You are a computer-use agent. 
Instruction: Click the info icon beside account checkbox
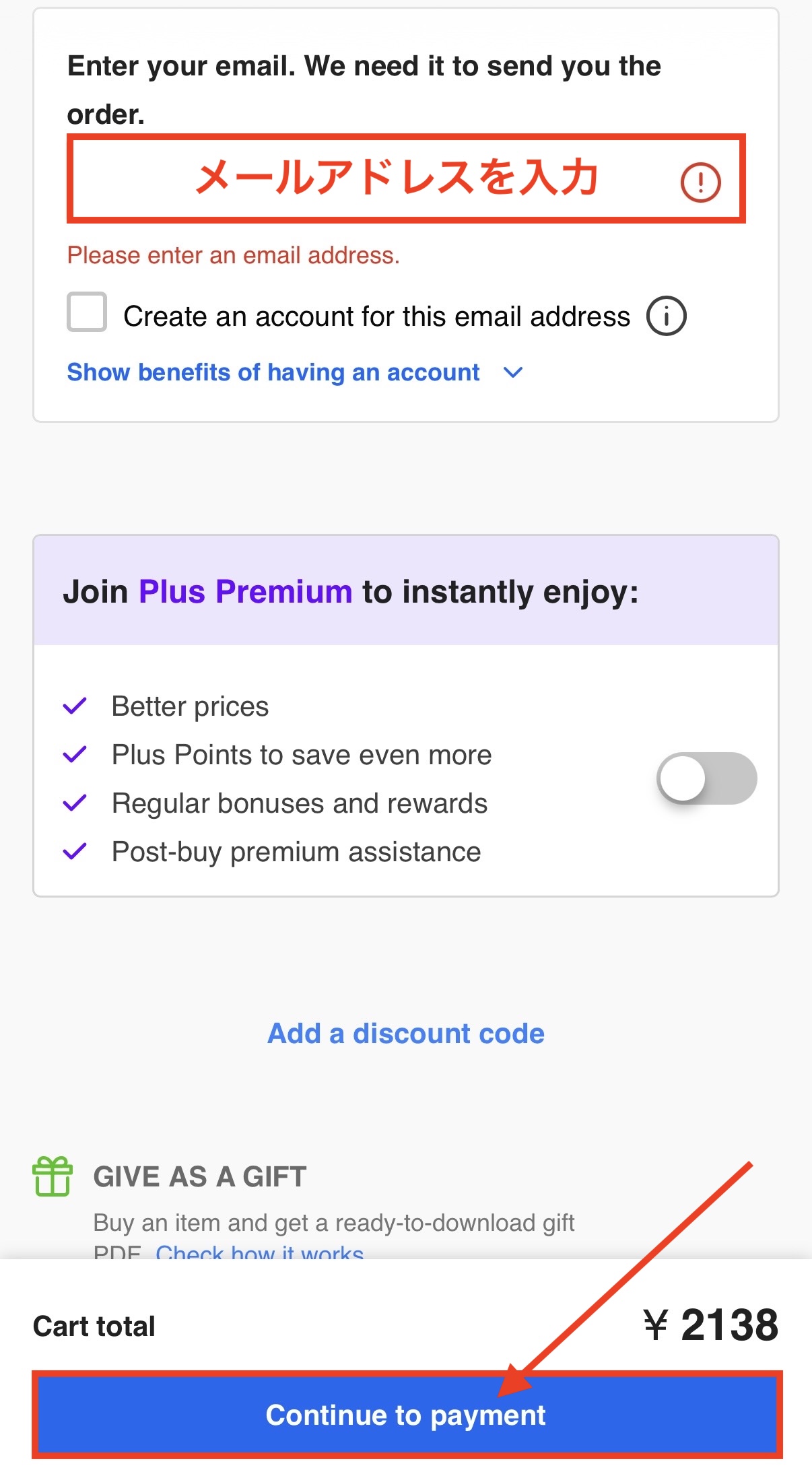[666, 316]
